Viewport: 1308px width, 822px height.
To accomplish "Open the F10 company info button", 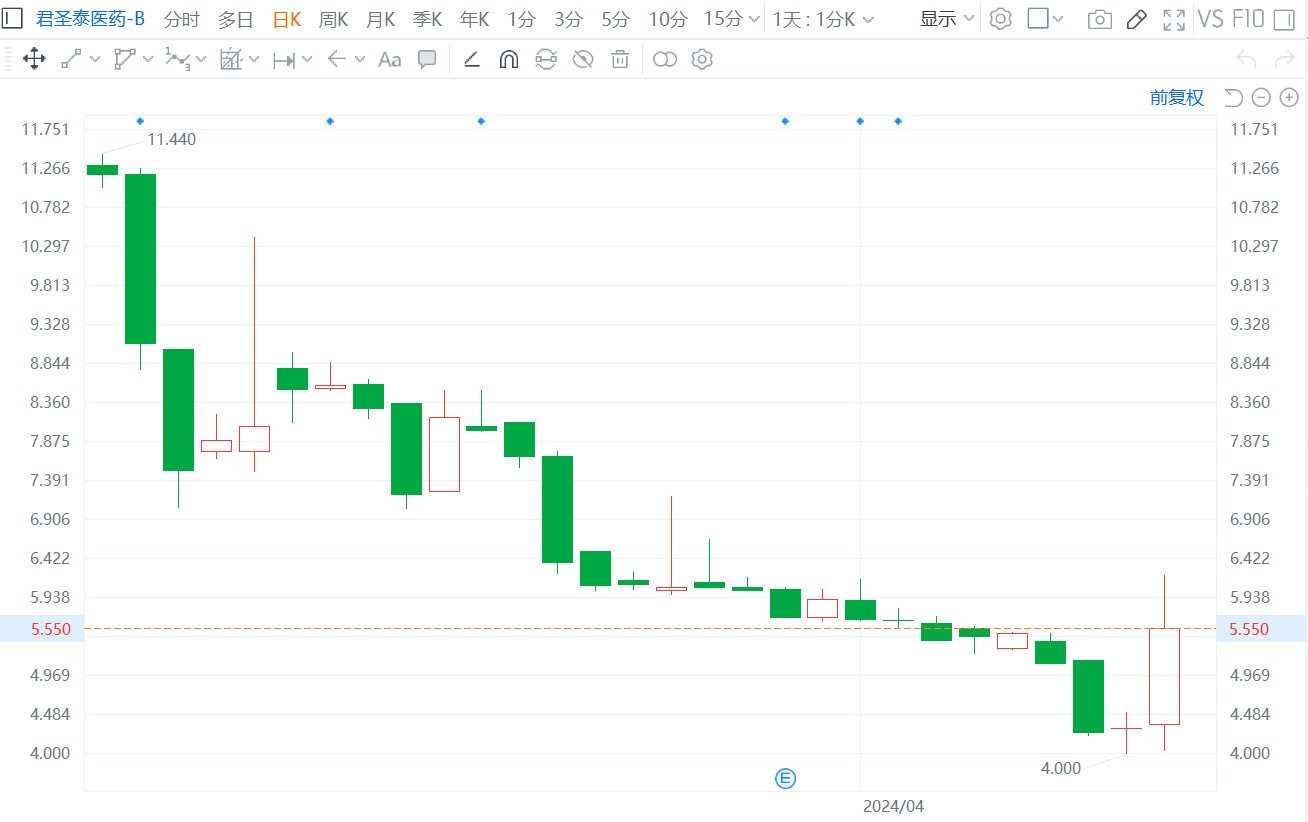I will 1246,19.
